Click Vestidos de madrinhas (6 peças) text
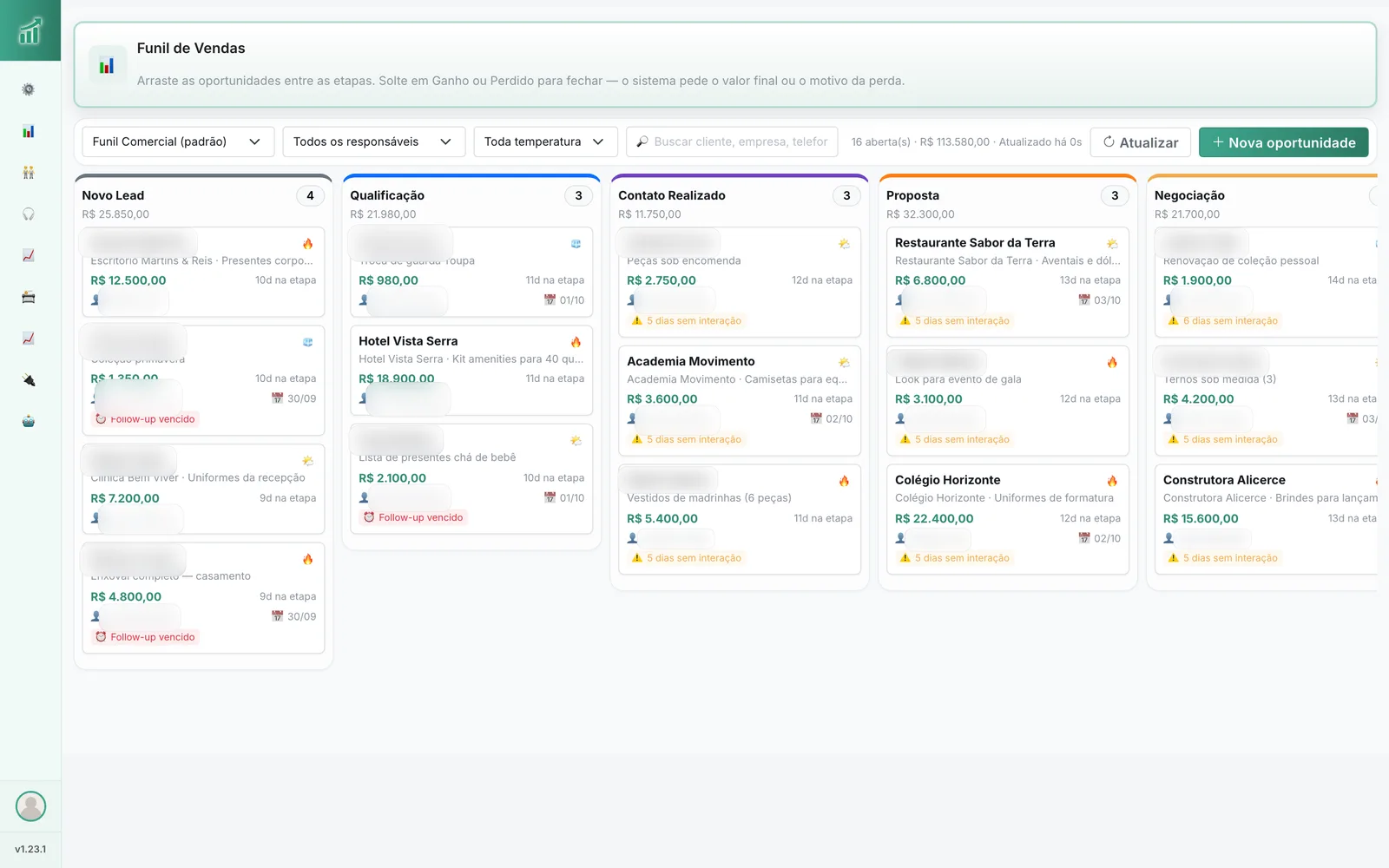The width and height of the screenshot is (1389, 868). 709,498
